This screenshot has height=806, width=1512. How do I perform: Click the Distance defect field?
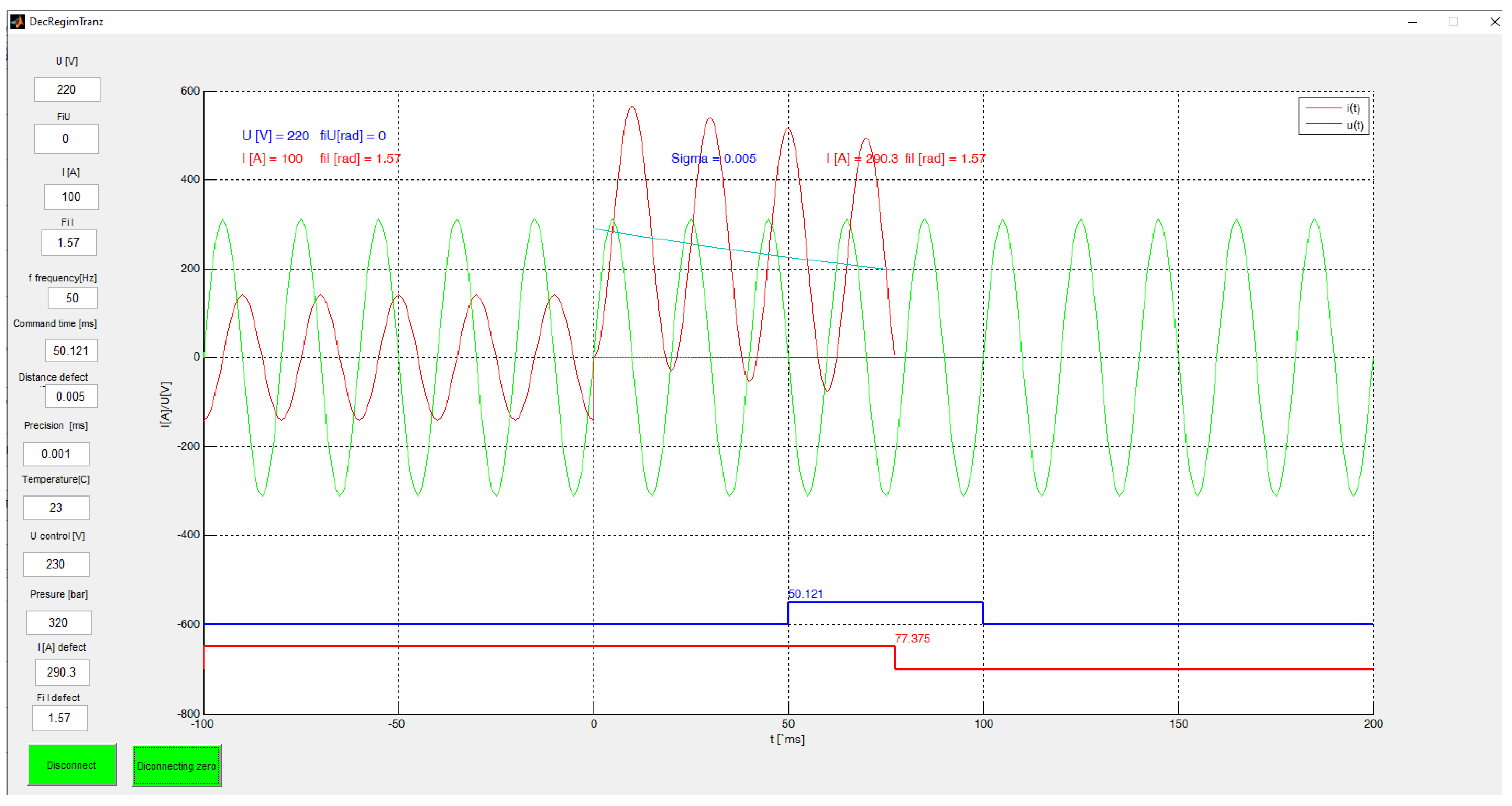tap(71, 397)
